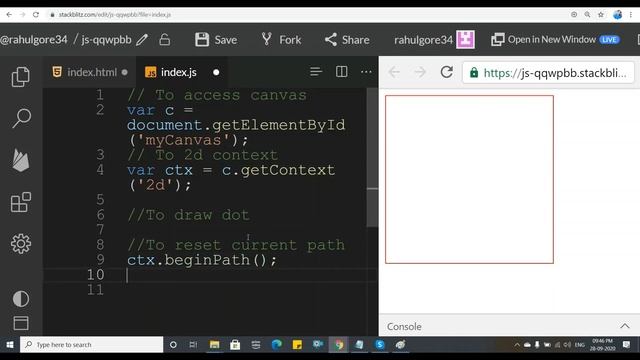
Task: Click unsaved dot on index.js tab
Action: [216, 72]
